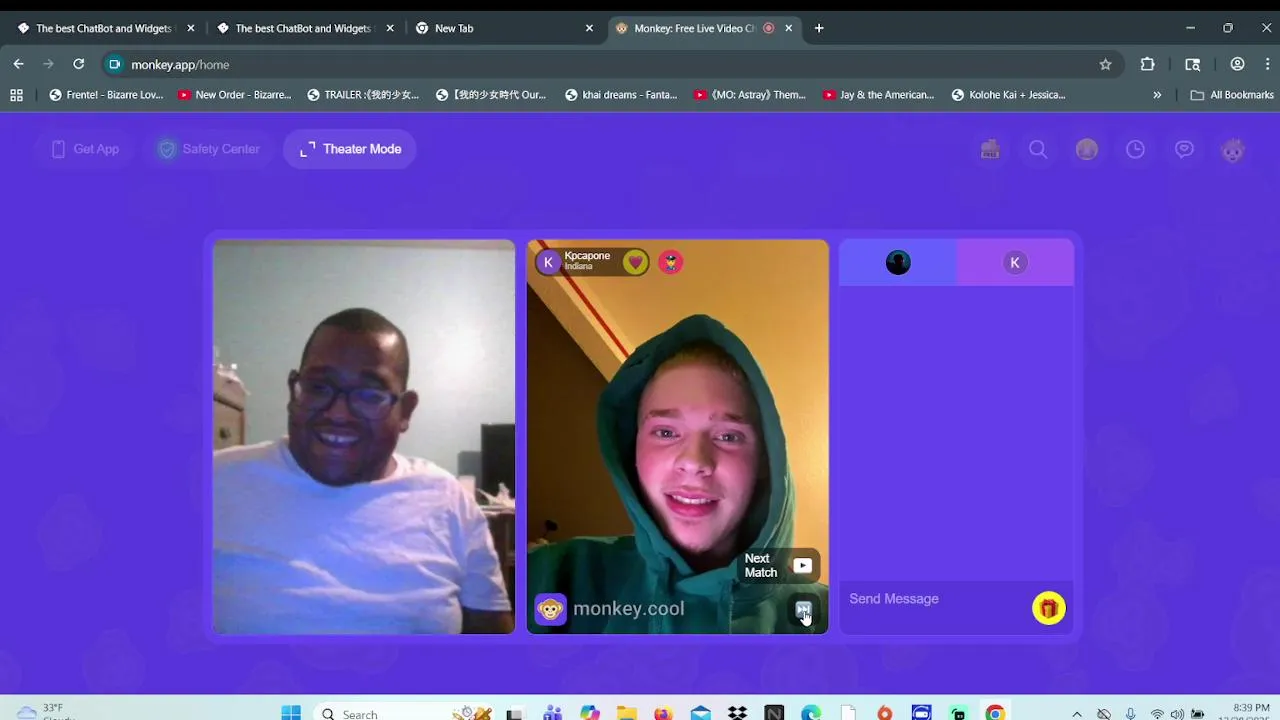Show hidden system tray icons
1280x720 pixels.
point(1077,714)
